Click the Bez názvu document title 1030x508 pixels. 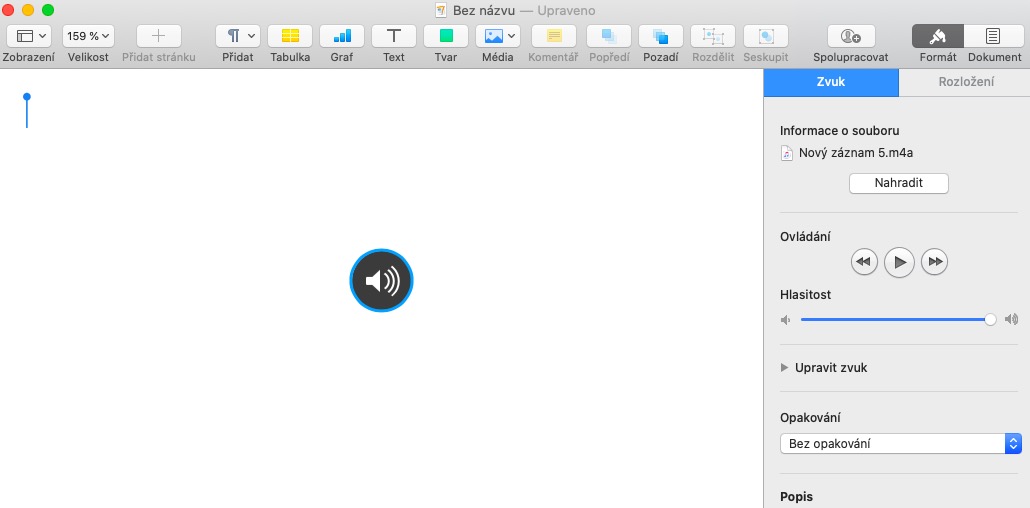tap(484, 11)
